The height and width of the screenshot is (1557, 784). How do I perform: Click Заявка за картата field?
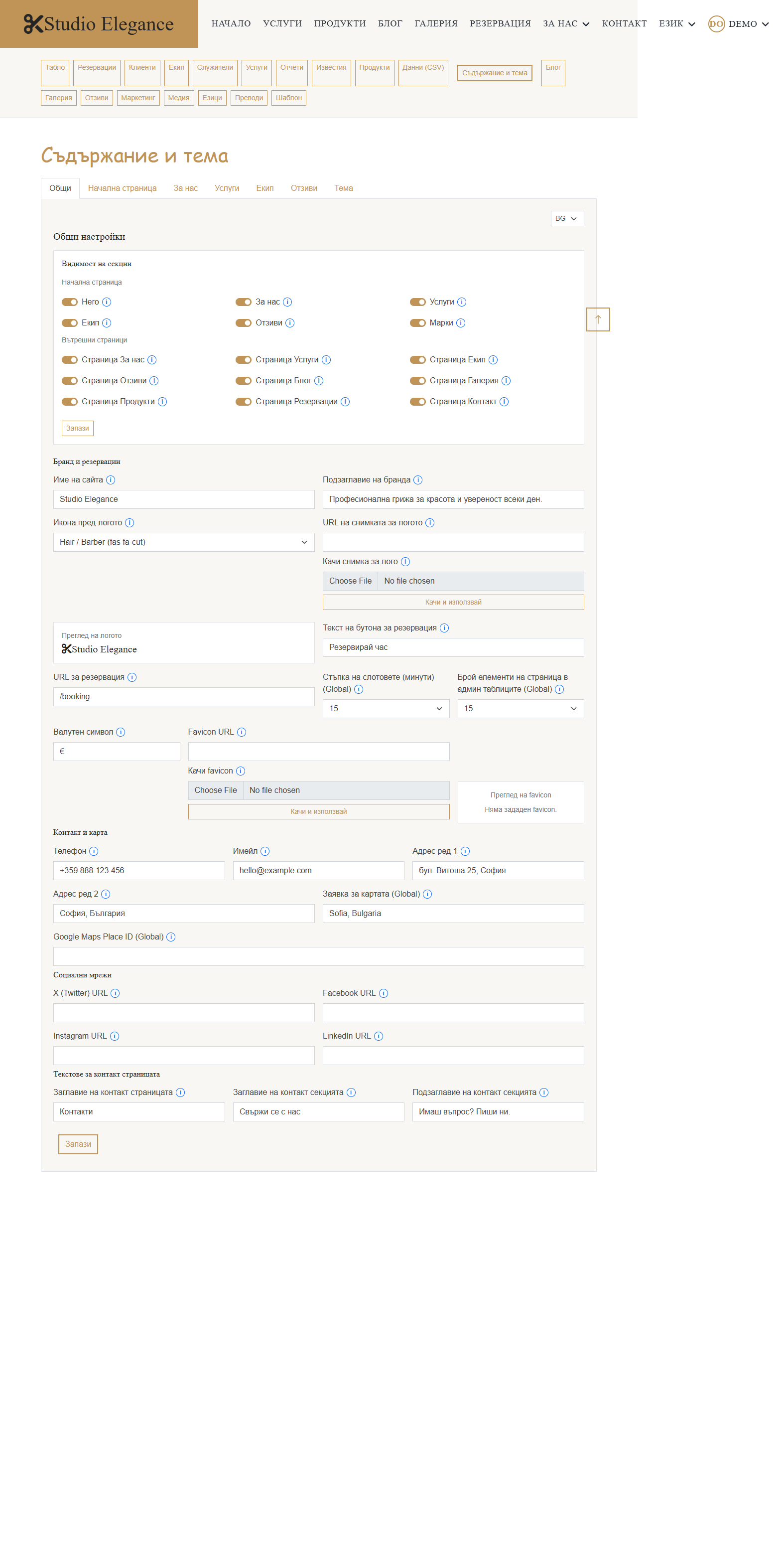pyautogui.click(x=454, y=913)
